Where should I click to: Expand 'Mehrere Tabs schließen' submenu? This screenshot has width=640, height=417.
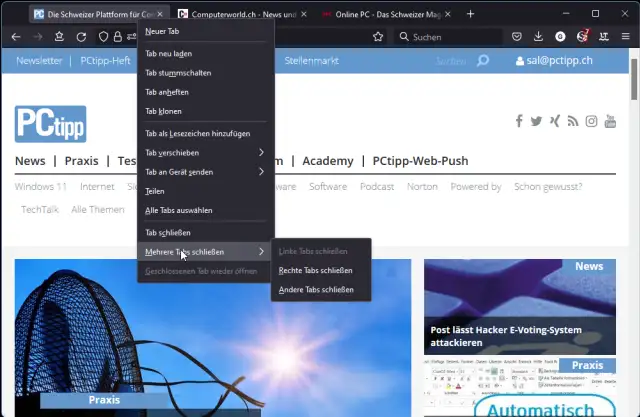[205, 252]
